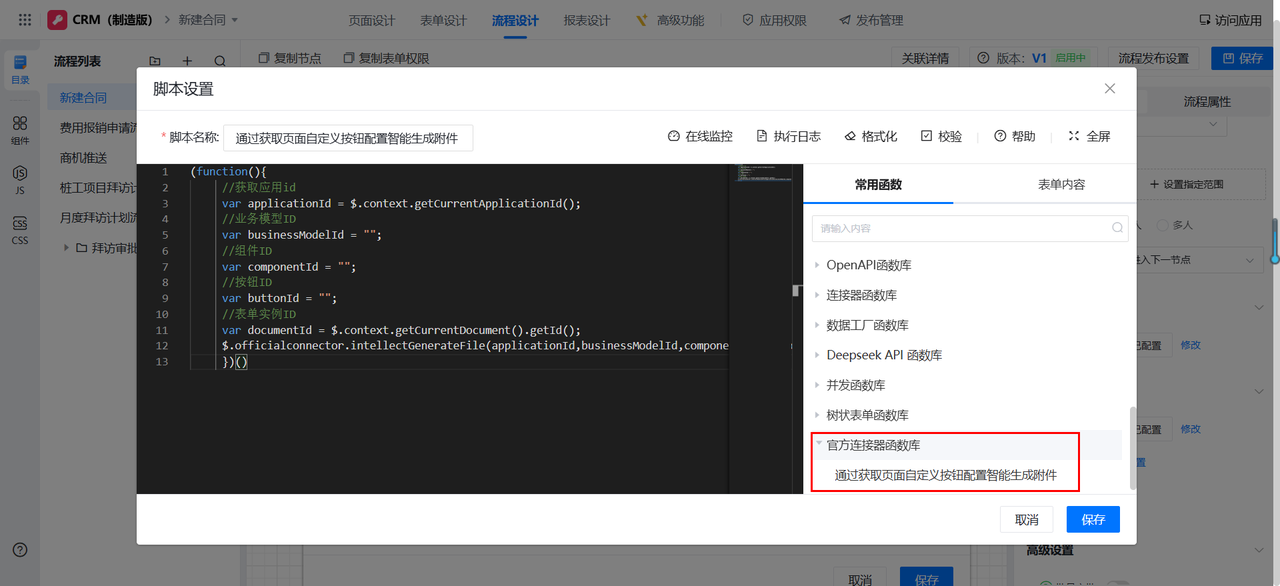
Task: Open 帮助 help in the script dialog
Action: click(x=1014, y=137)
